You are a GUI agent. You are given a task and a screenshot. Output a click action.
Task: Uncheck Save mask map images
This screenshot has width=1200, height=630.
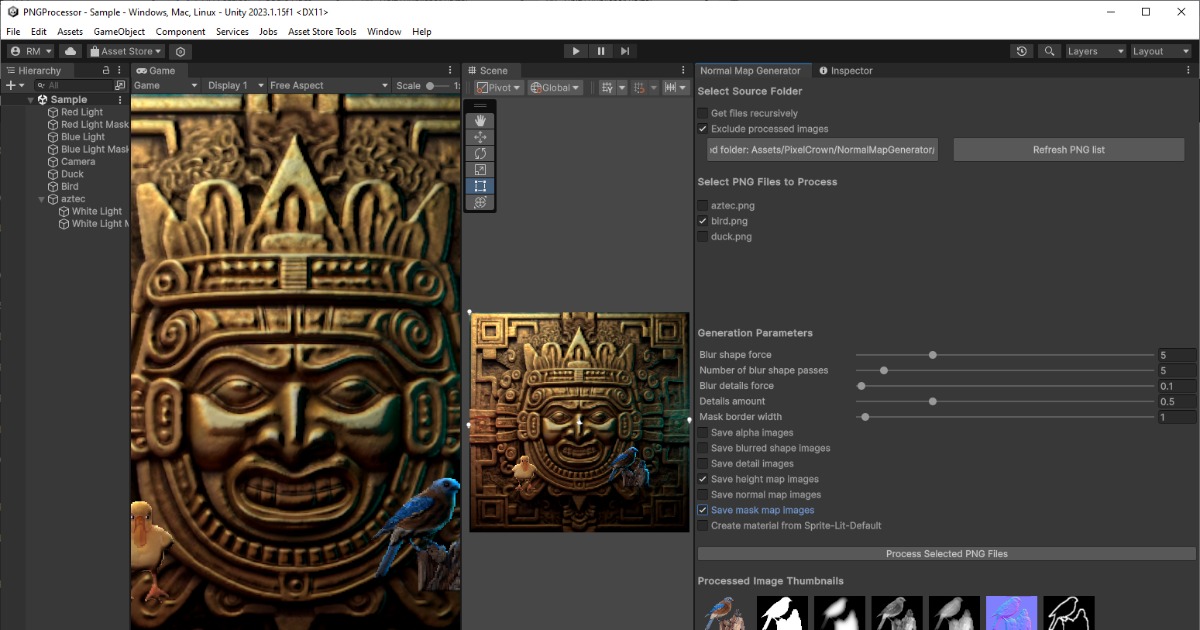tap(703, 510)
